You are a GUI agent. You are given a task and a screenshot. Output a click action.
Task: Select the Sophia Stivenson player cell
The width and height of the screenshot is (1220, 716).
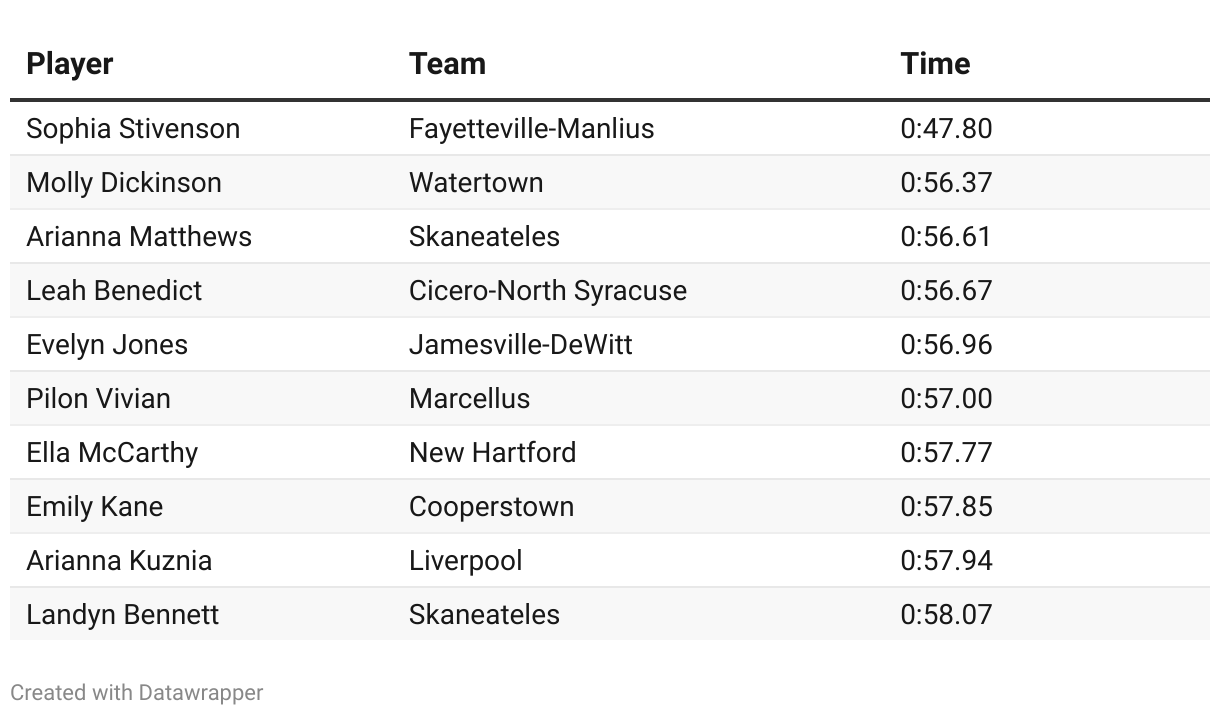tap(133, 129)
